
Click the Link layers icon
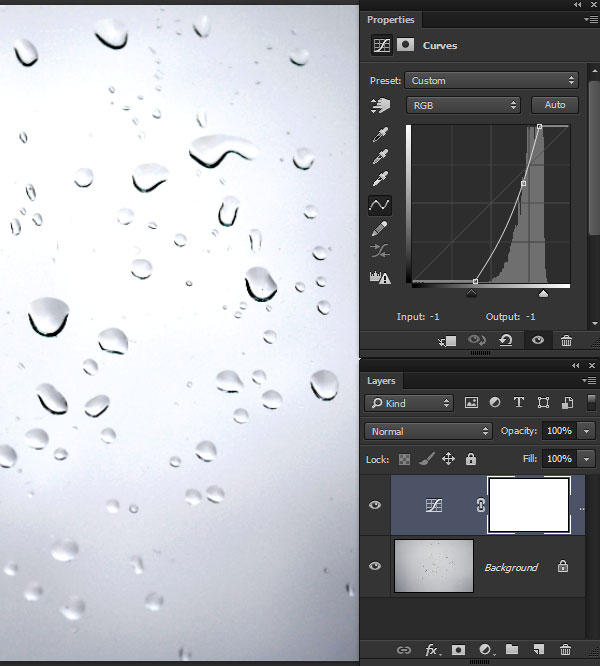(x=403, y=650)
